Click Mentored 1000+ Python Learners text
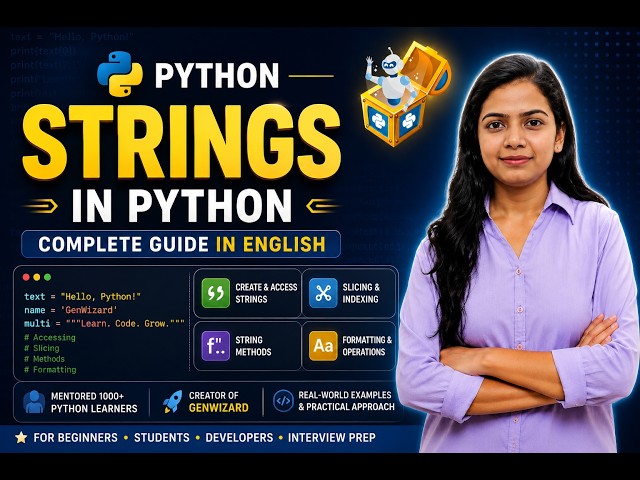 click(94, 402)
